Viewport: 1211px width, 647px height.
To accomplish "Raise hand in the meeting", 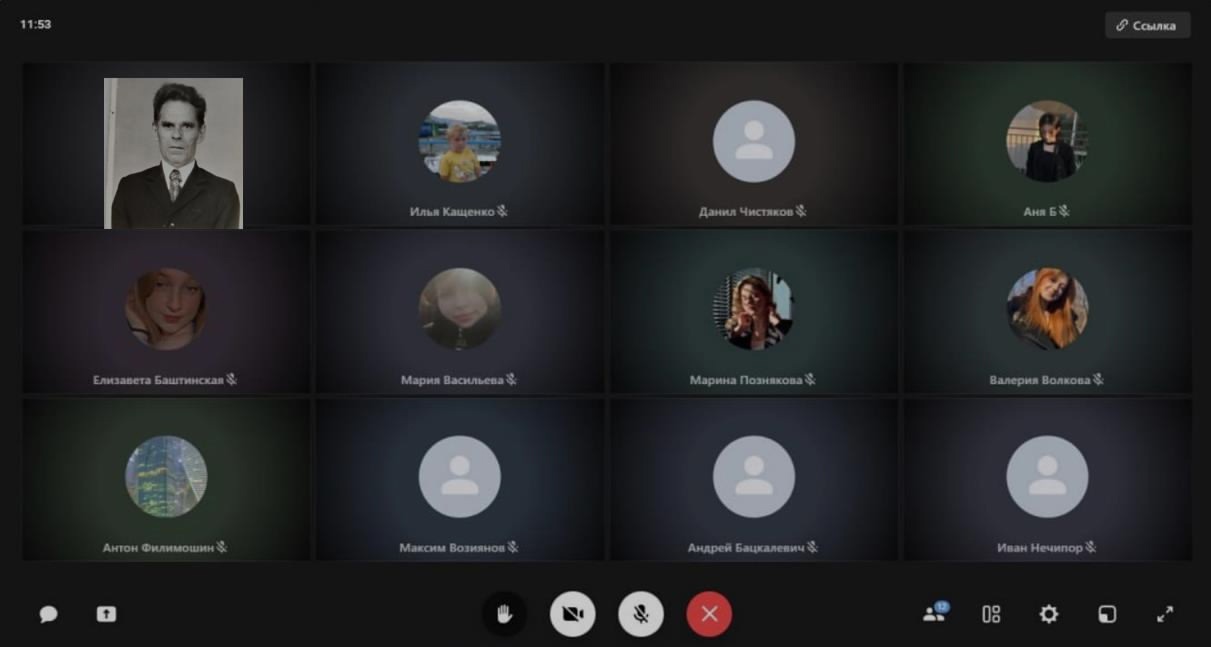I will tap(504, 614).
